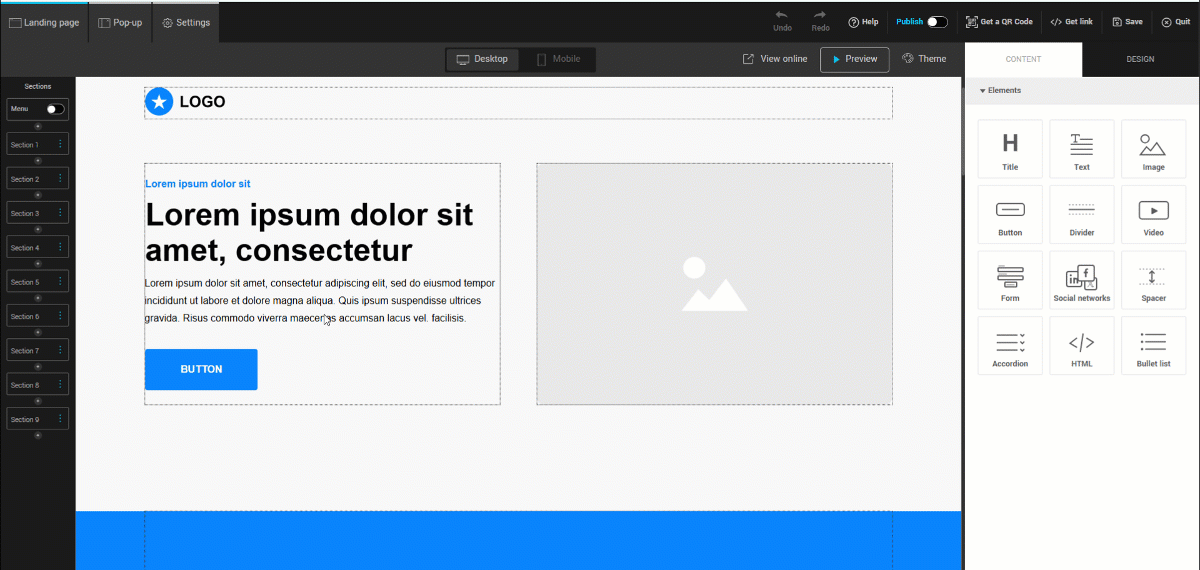This screenshot has width=1200, height=570.
Task: Click the Save button
Action: (x=1127, y=21)
